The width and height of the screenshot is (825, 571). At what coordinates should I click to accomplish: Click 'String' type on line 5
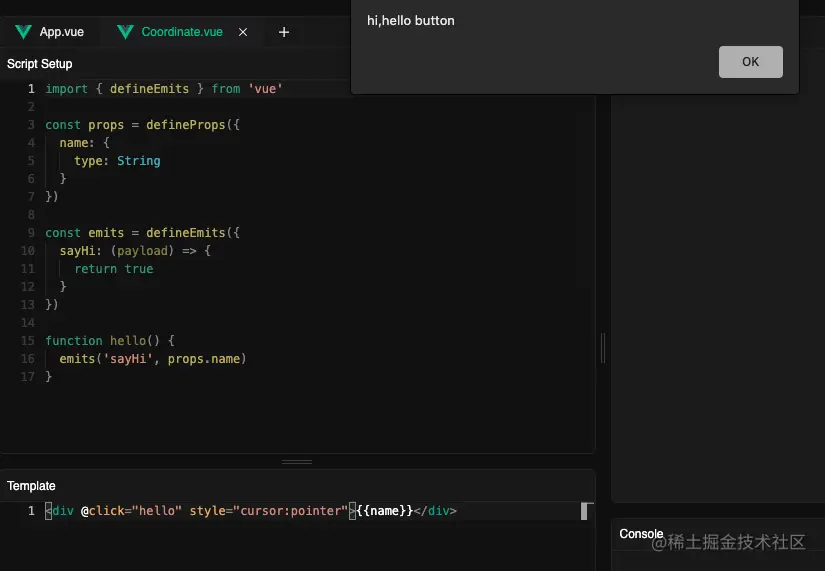pos(138,161)
